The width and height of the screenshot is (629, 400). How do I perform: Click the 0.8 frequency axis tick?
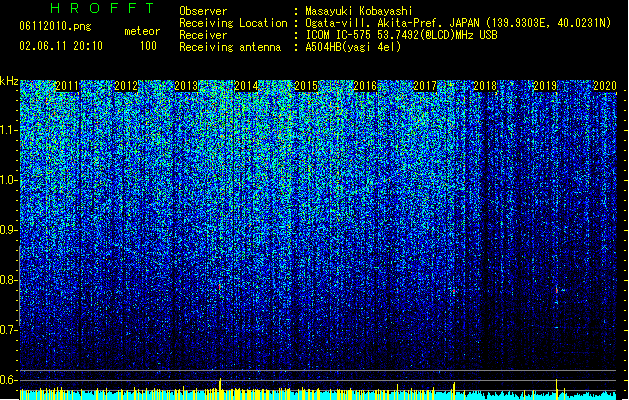click(x=8, y=280)
